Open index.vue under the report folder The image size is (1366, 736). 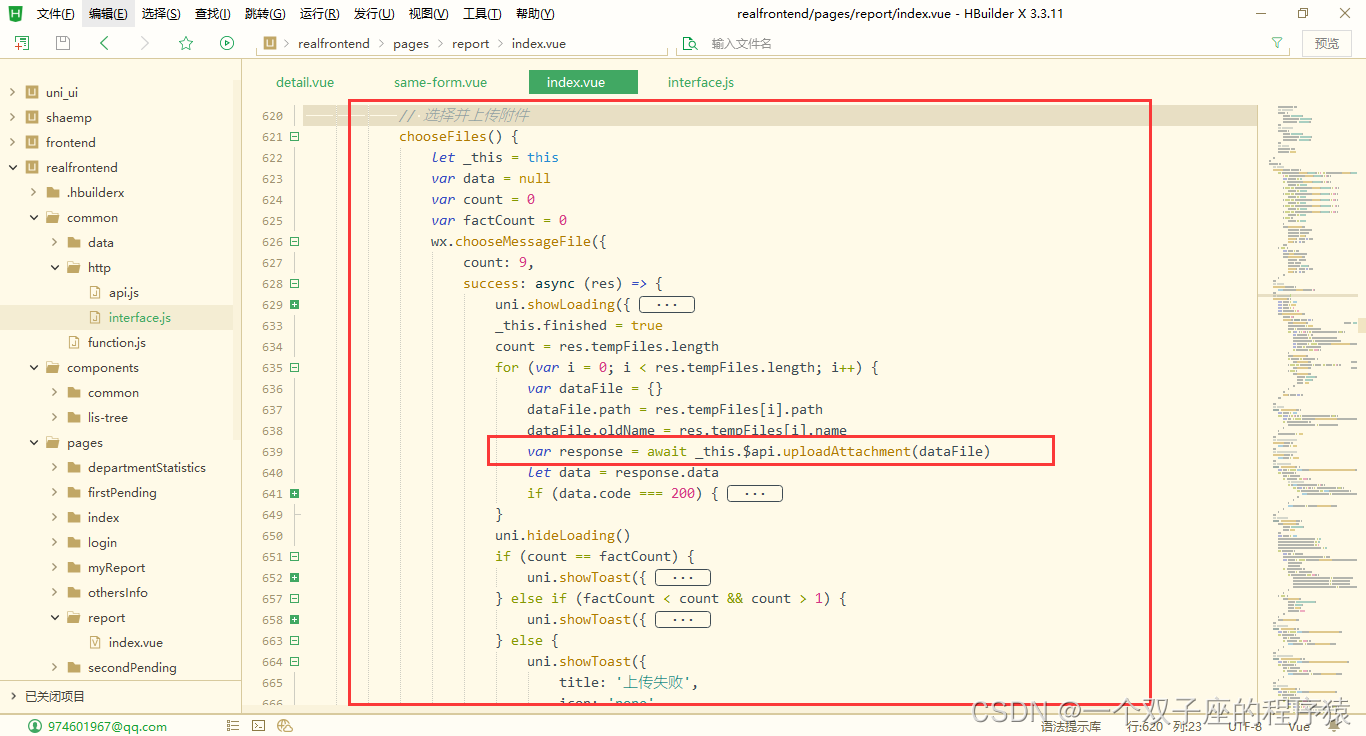click(x=135, y=642)
